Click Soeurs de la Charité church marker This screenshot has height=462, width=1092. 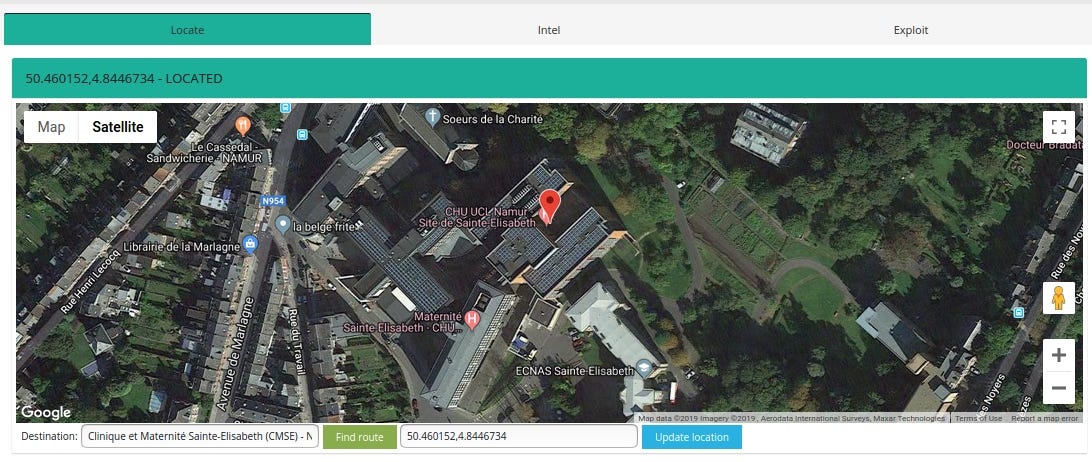coord(433,116)
